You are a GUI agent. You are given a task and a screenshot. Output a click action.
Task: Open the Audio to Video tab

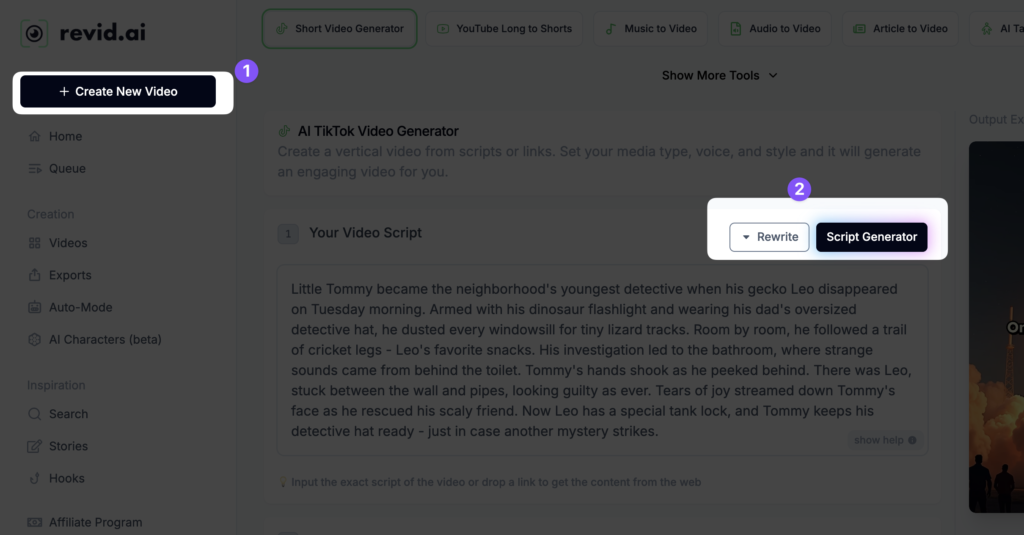775,29
